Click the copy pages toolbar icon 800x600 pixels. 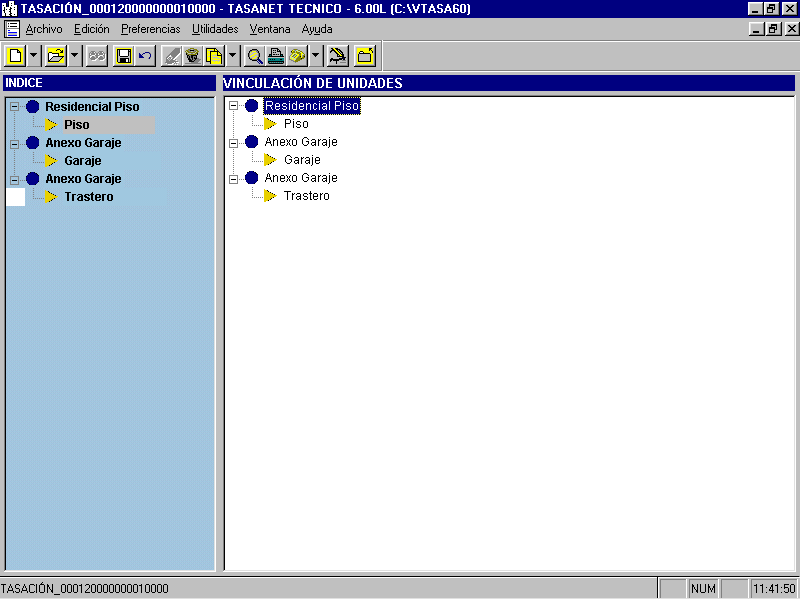coord(214,56)
